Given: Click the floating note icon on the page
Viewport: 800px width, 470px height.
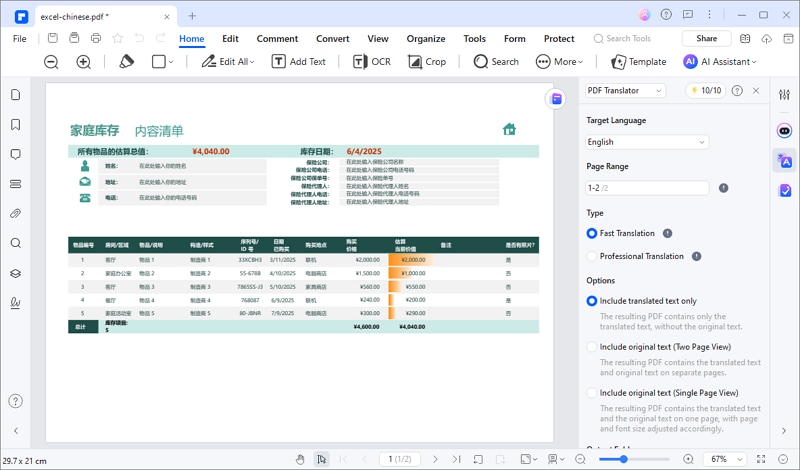Looking at the screenshot, I should pos(556,98).
